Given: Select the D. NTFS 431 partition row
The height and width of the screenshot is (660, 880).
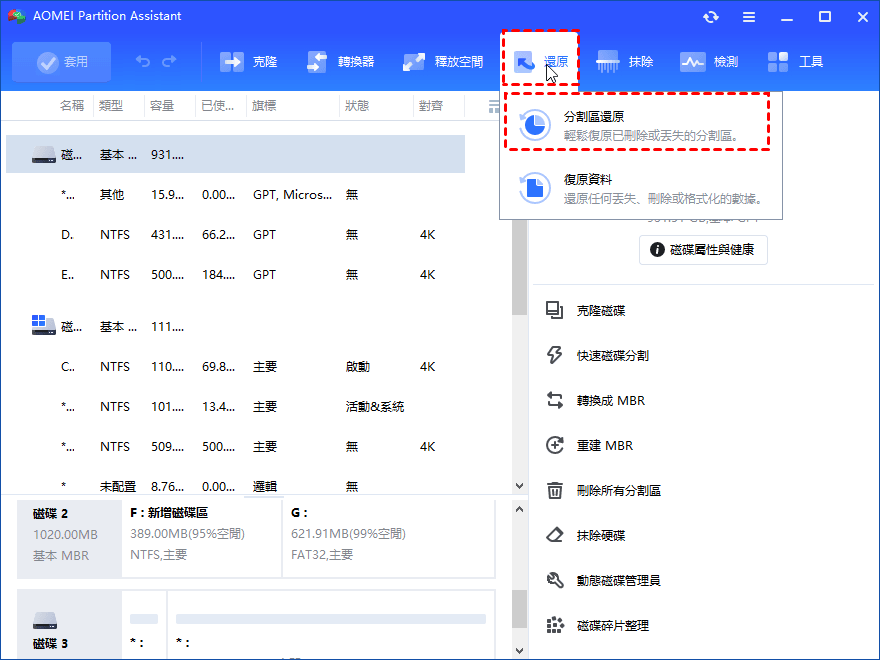Looking at the screenshot, I should point(235,235).
